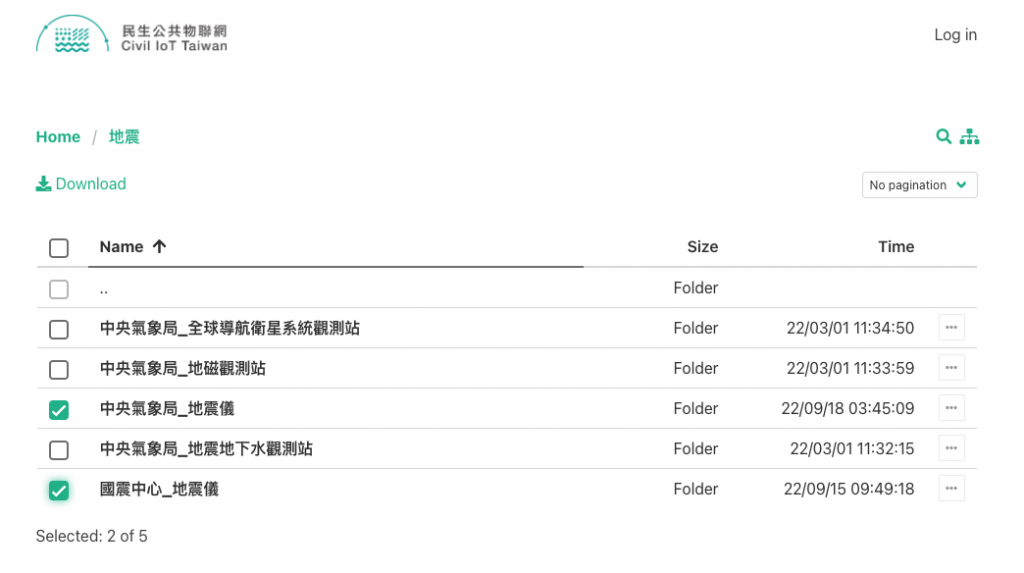Click the Download button
The image size is (1024, 573).
pyautogui.click(x=81, y=184)
